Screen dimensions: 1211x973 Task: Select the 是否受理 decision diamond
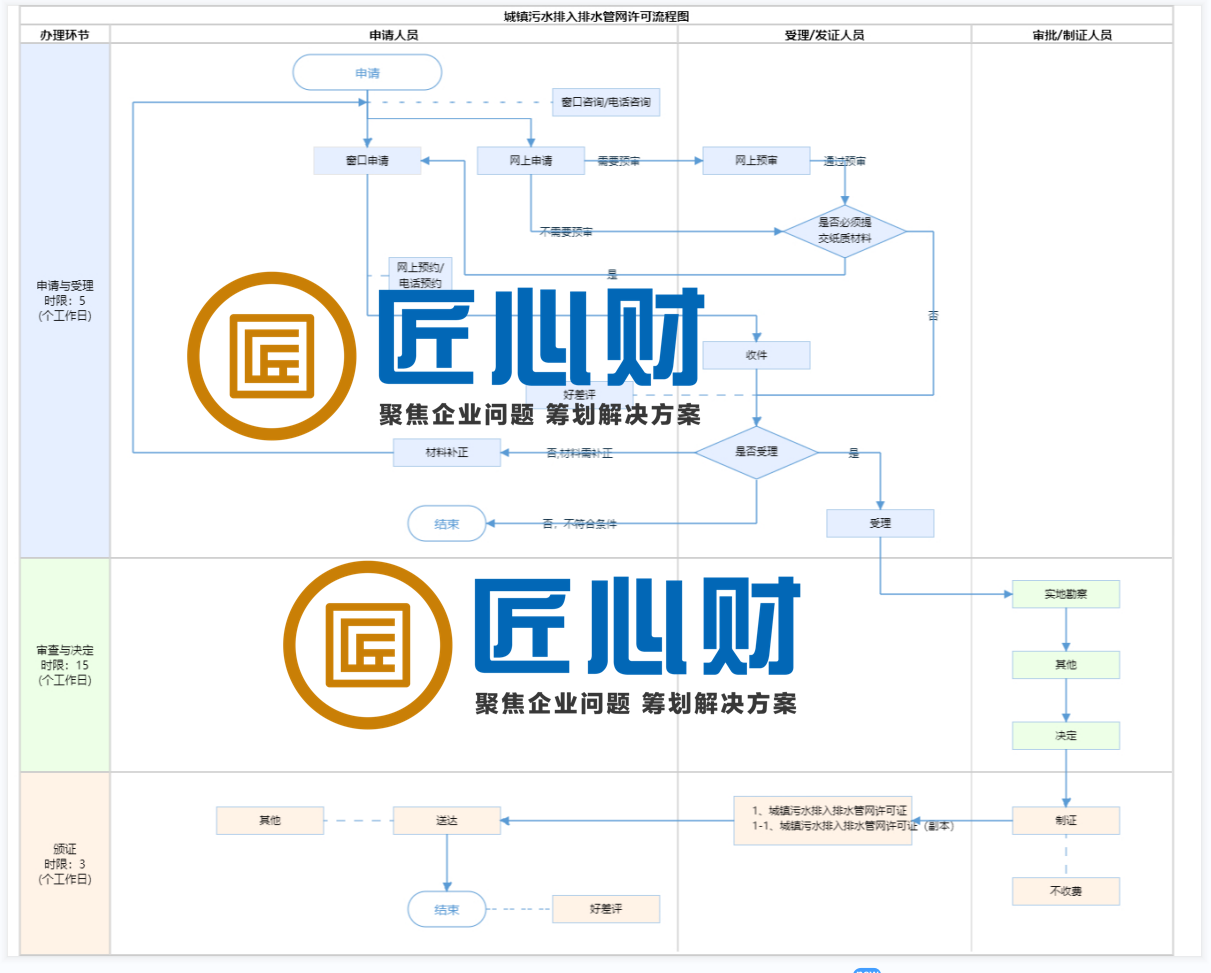[x=757, y=452]
